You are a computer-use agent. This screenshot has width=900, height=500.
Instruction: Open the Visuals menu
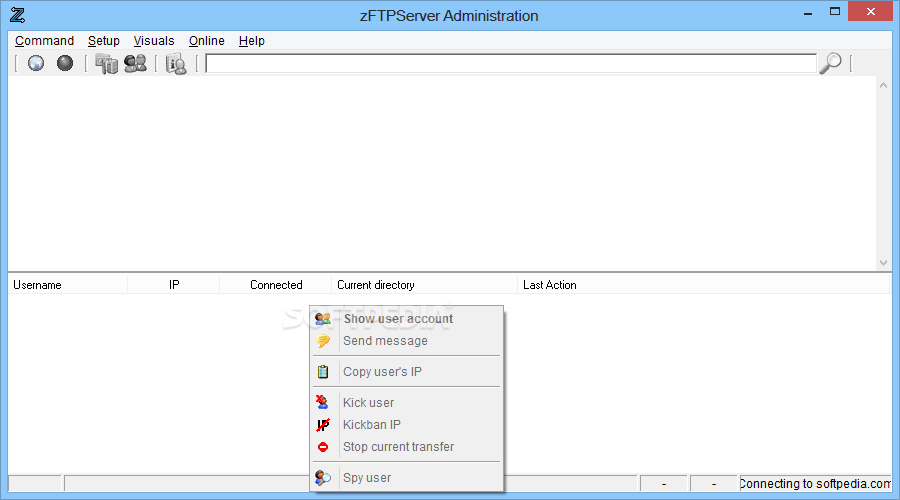pos(154,41)
